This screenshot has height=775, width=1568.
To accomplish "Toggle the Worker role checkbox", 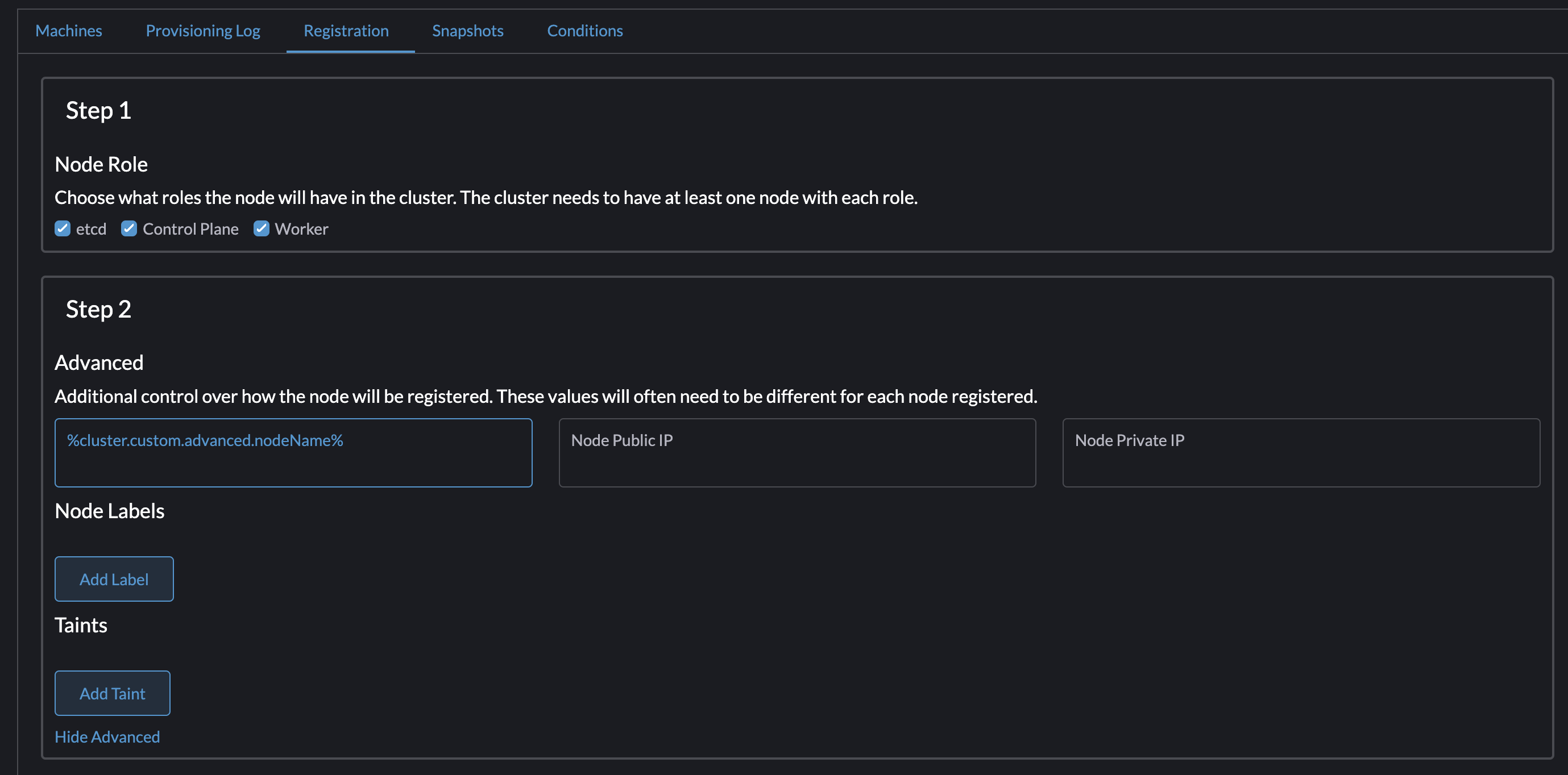I will (262, 229).
